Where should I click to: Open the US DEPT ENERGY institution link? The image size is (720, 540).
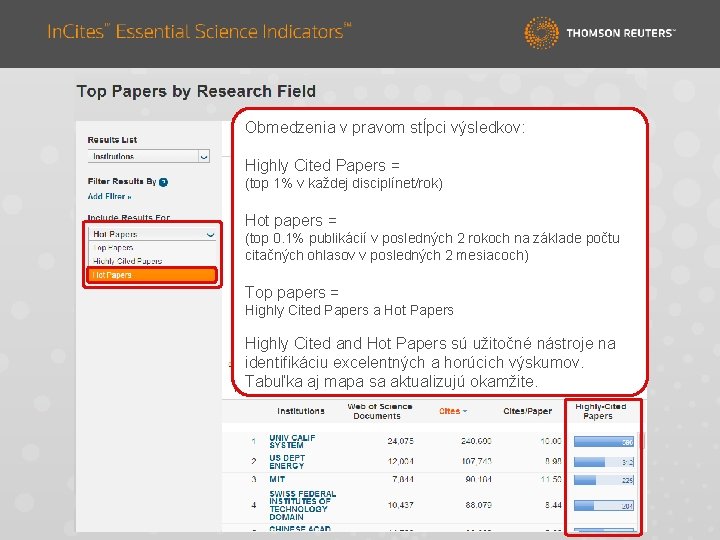(x=287, y=461)
